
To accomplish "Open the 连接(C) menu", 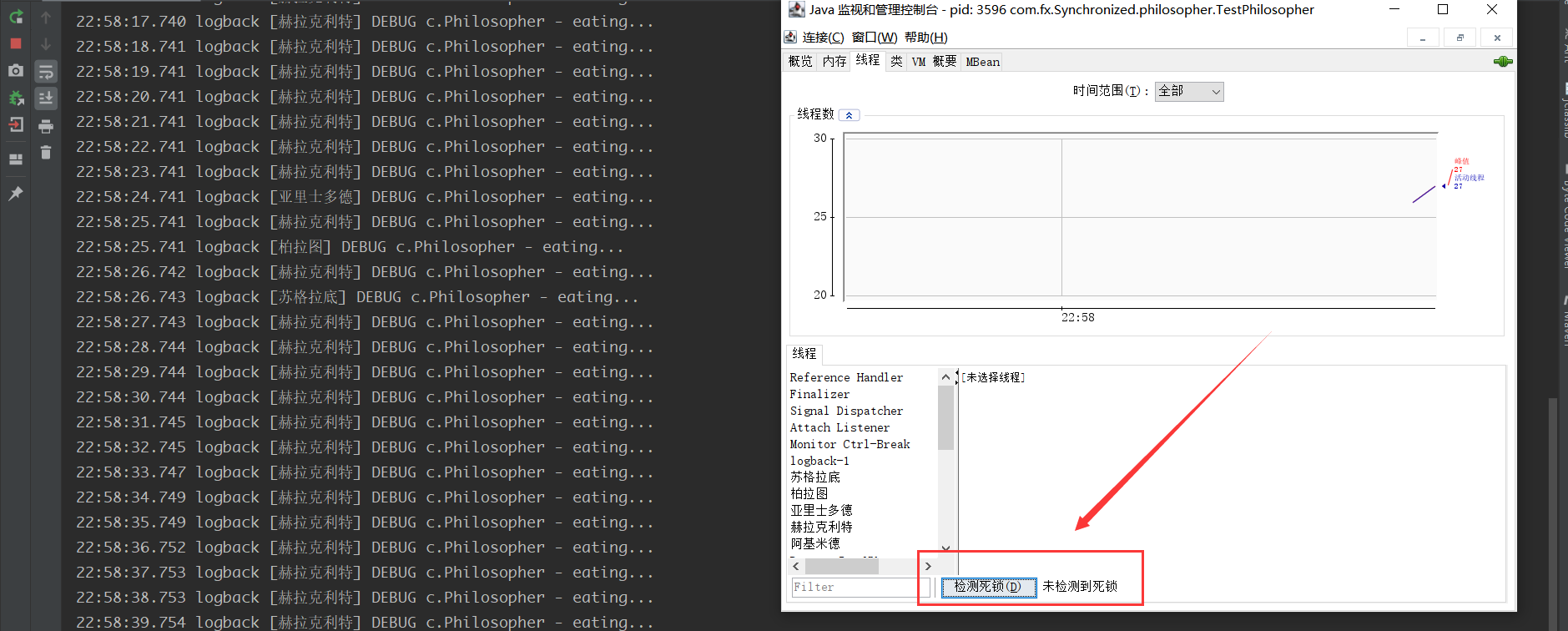I will pos(823,38).
